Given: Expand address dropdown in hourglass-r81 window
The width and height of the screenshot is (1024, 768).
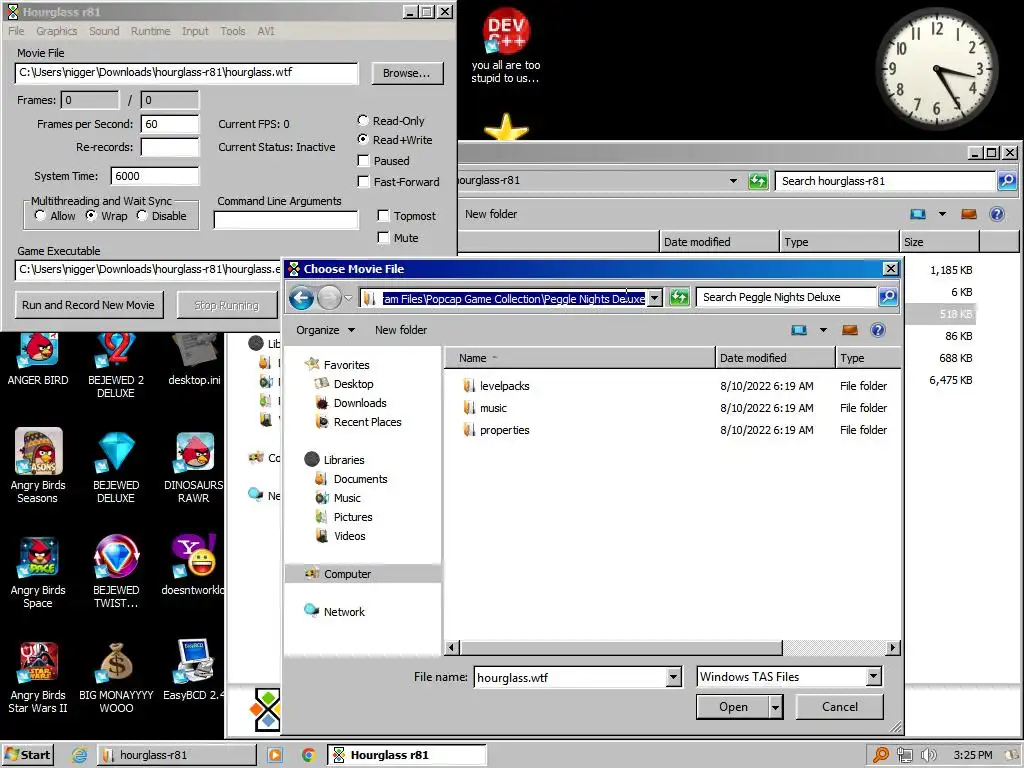Looking at the screenshot, I should 733,181.
